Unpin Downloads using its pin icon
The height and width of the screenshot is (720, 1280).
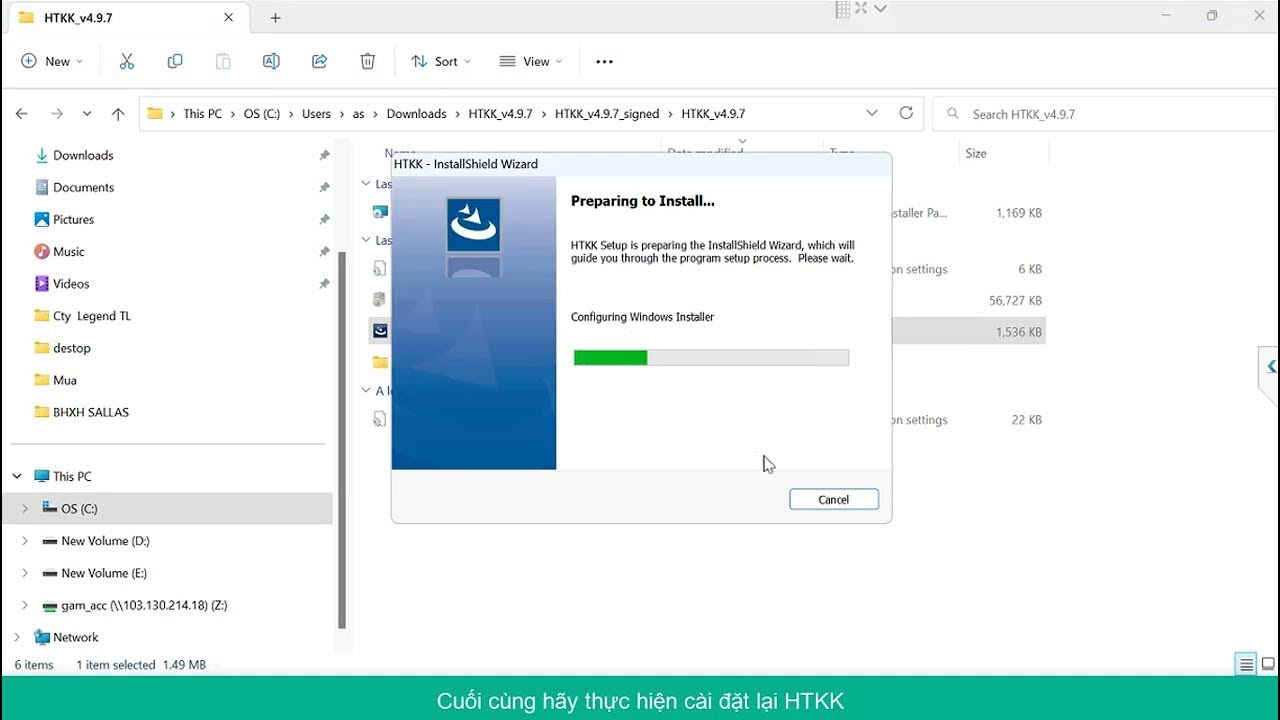tap(324, 155)
